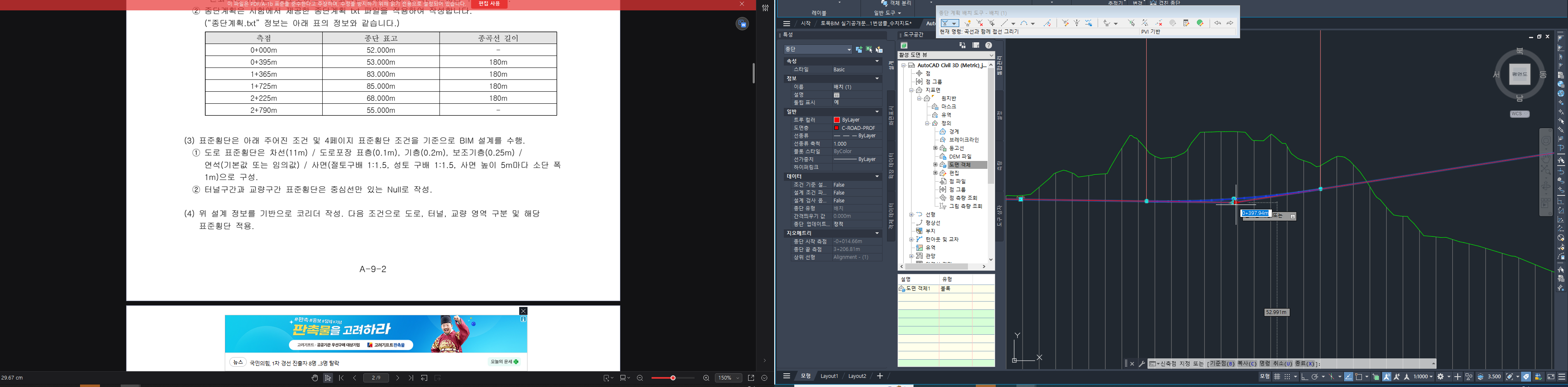Click the Select PVI icon in layout tools
Viewport: 1568px width, 387px height.
1131,23
